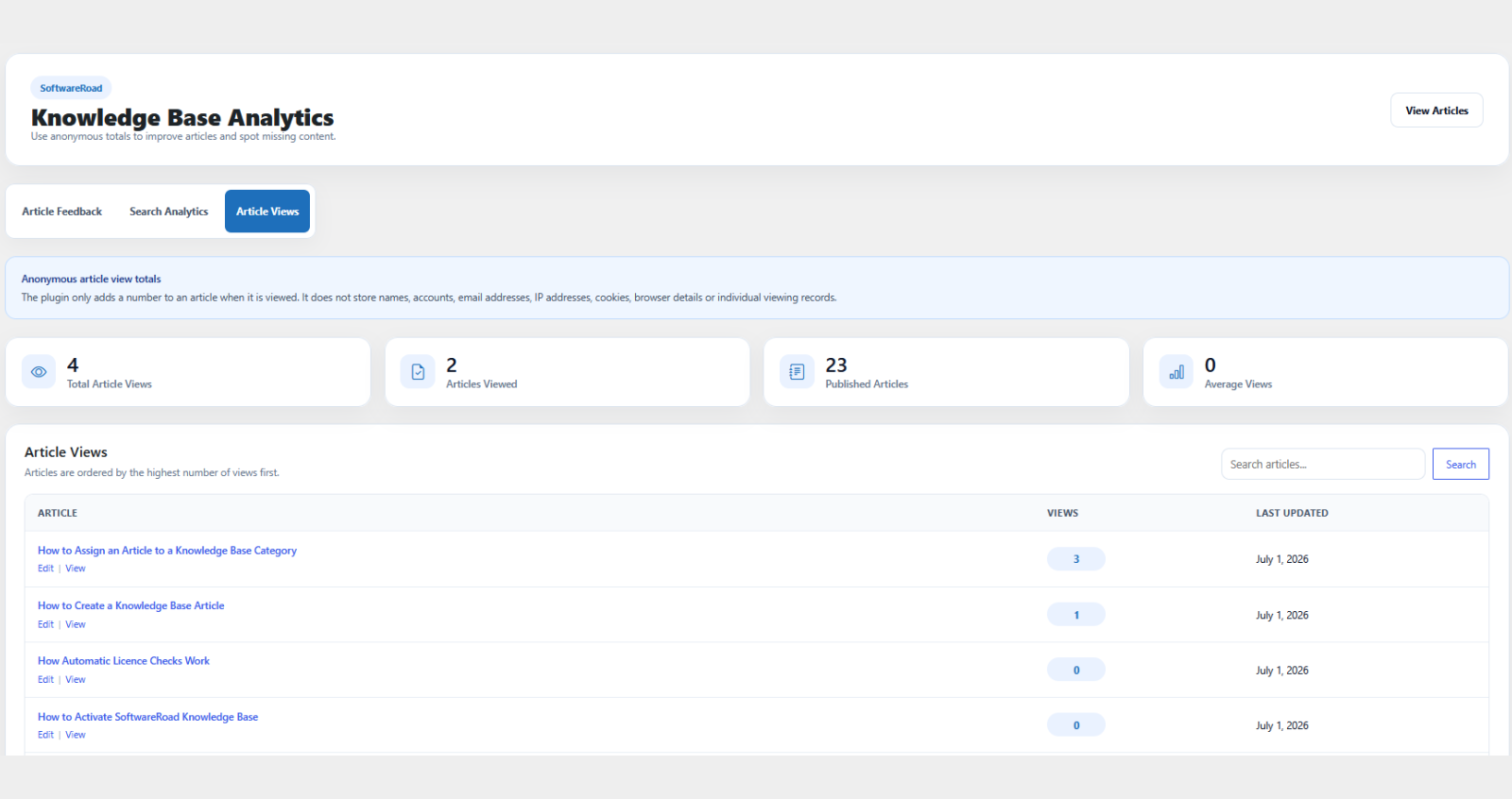1512x799 pixels.
Task: Click the list icon on Published Articles card
Action: tap(797, 372)
